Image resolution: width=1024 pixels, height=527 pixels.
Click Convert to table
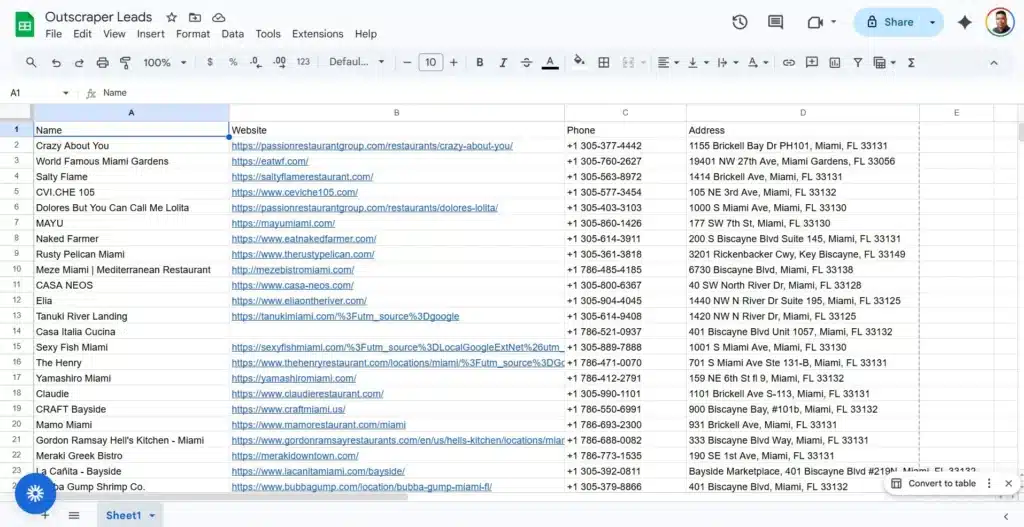tap(933, 483)
